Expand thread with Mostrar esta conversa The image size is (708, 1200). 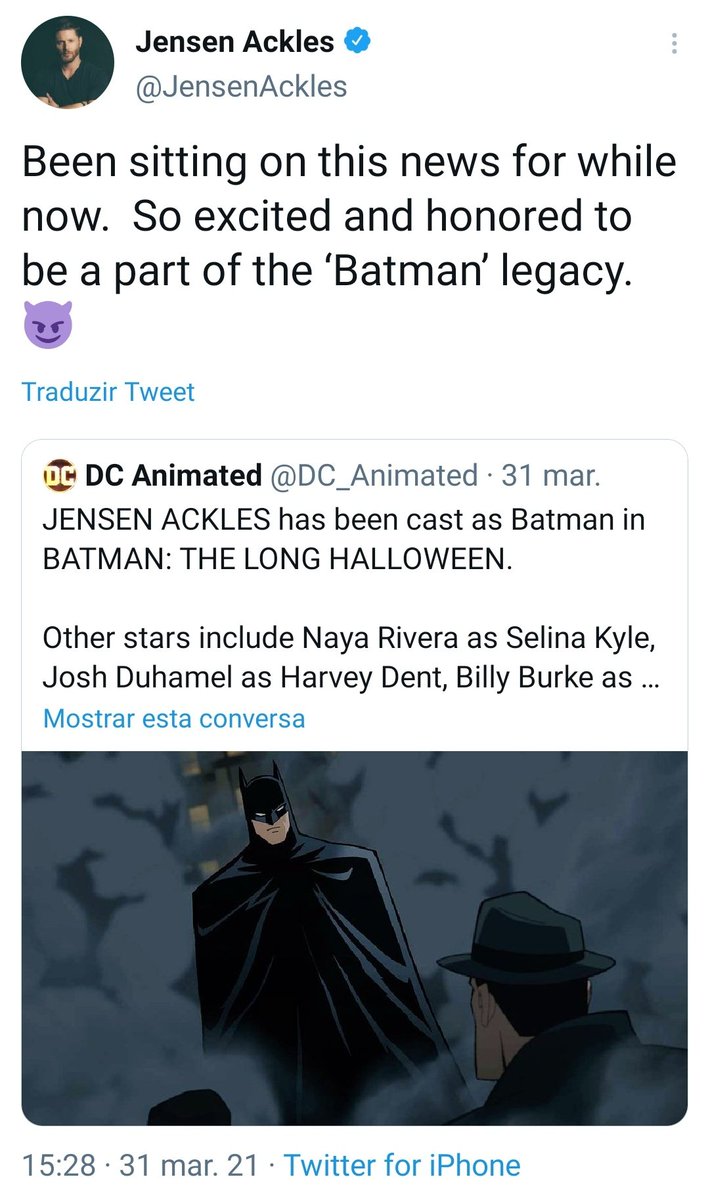click(173, 718)
